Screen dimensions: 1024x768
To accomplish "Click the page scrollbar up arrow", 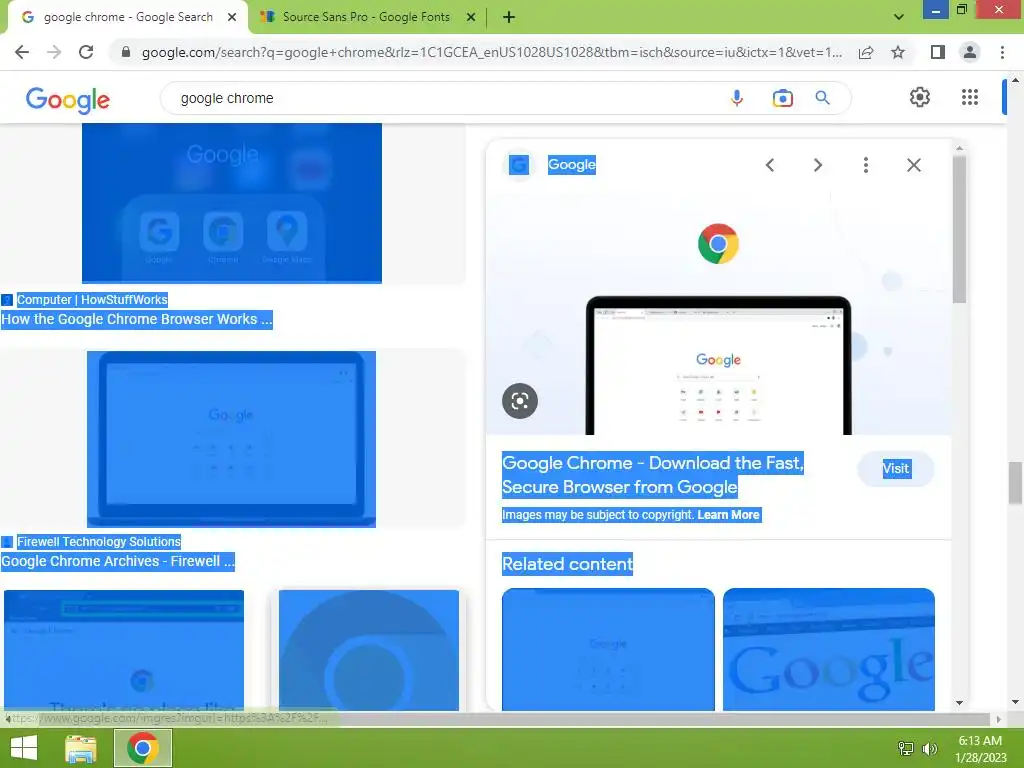I will [1015, 80].
